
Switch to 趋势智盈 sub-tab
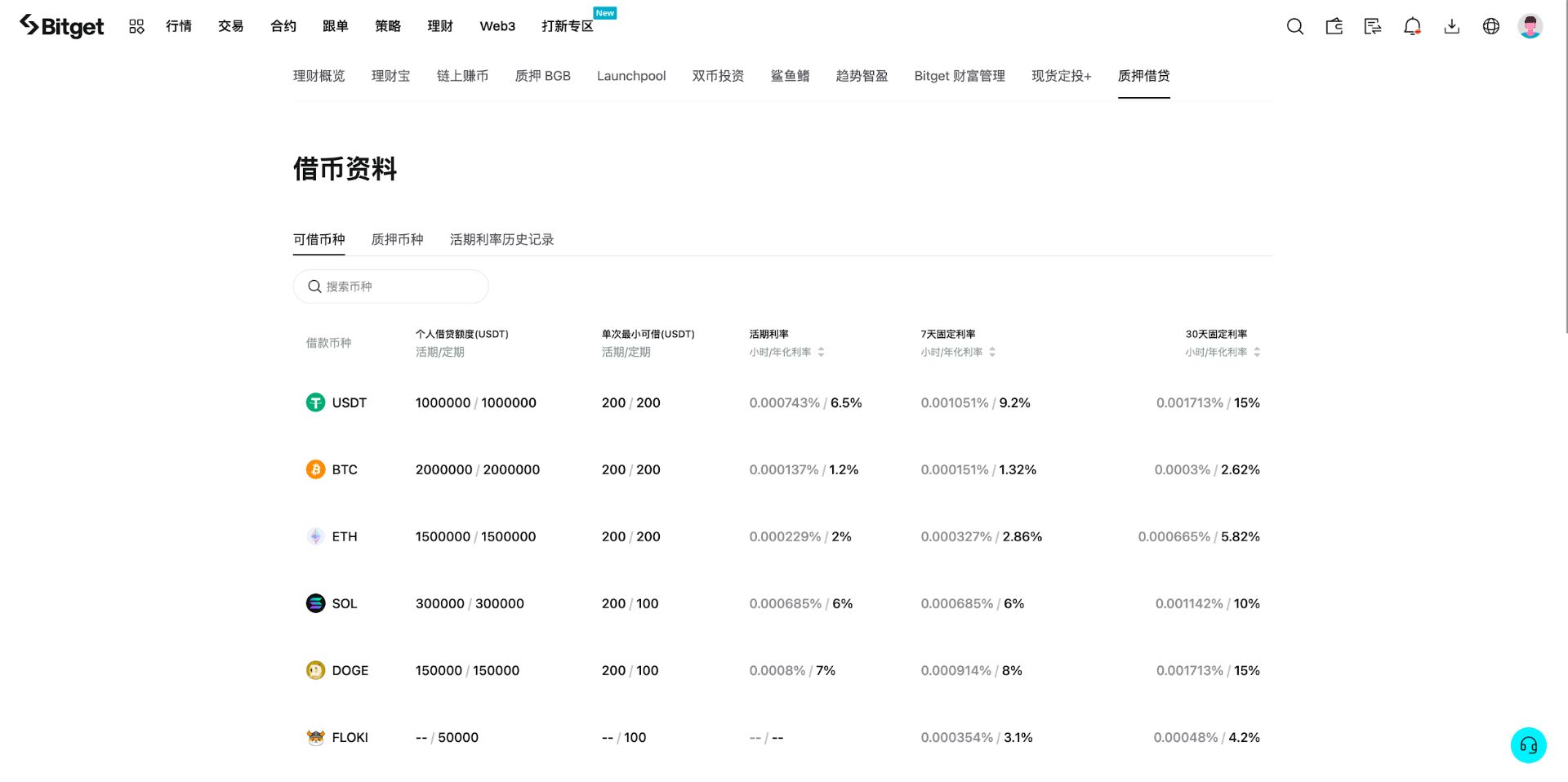click(862, 76)
